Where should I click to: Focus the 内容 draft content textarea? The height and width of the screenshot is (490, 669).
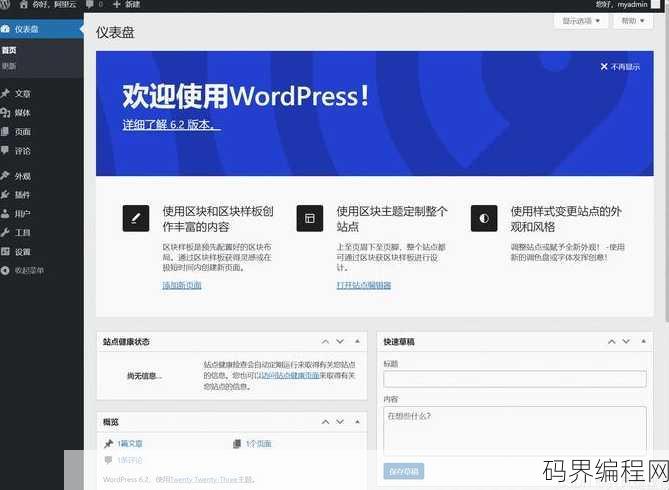click(x=515, y=431)
